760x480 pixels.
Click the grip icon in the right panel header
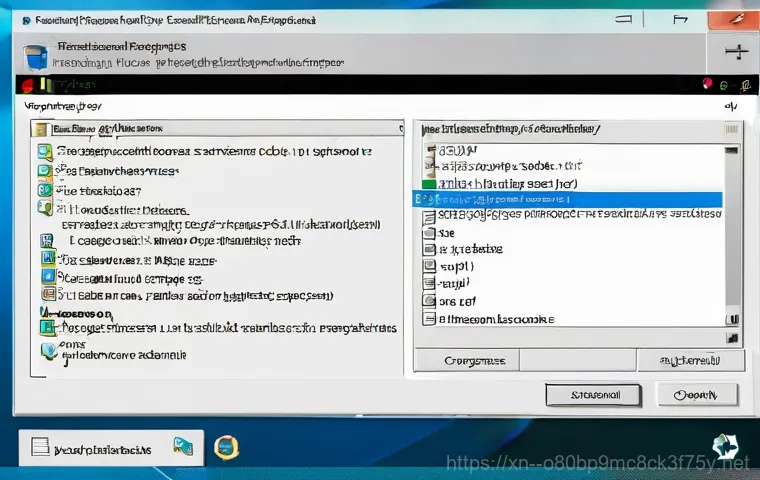tap(731, 129)
